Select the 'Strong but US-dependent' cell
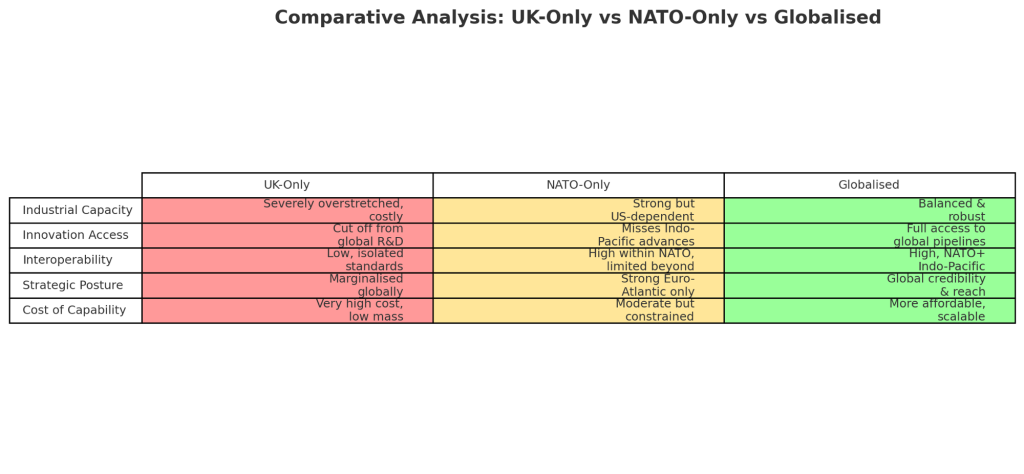This screenshot has width=1024, height=474. pos(578,210)
